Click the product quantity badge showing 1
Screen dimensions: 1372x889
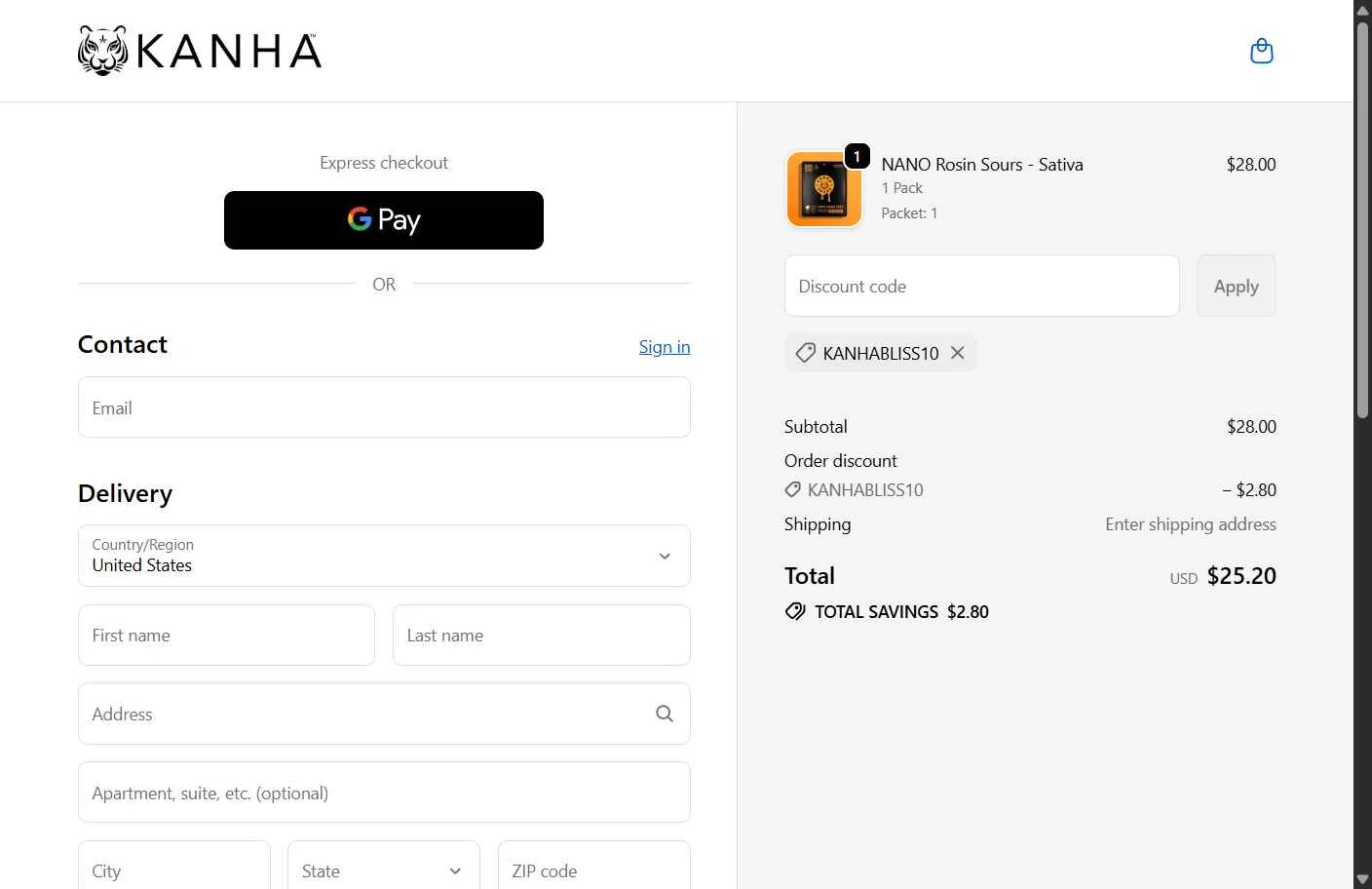click(857, 156)
